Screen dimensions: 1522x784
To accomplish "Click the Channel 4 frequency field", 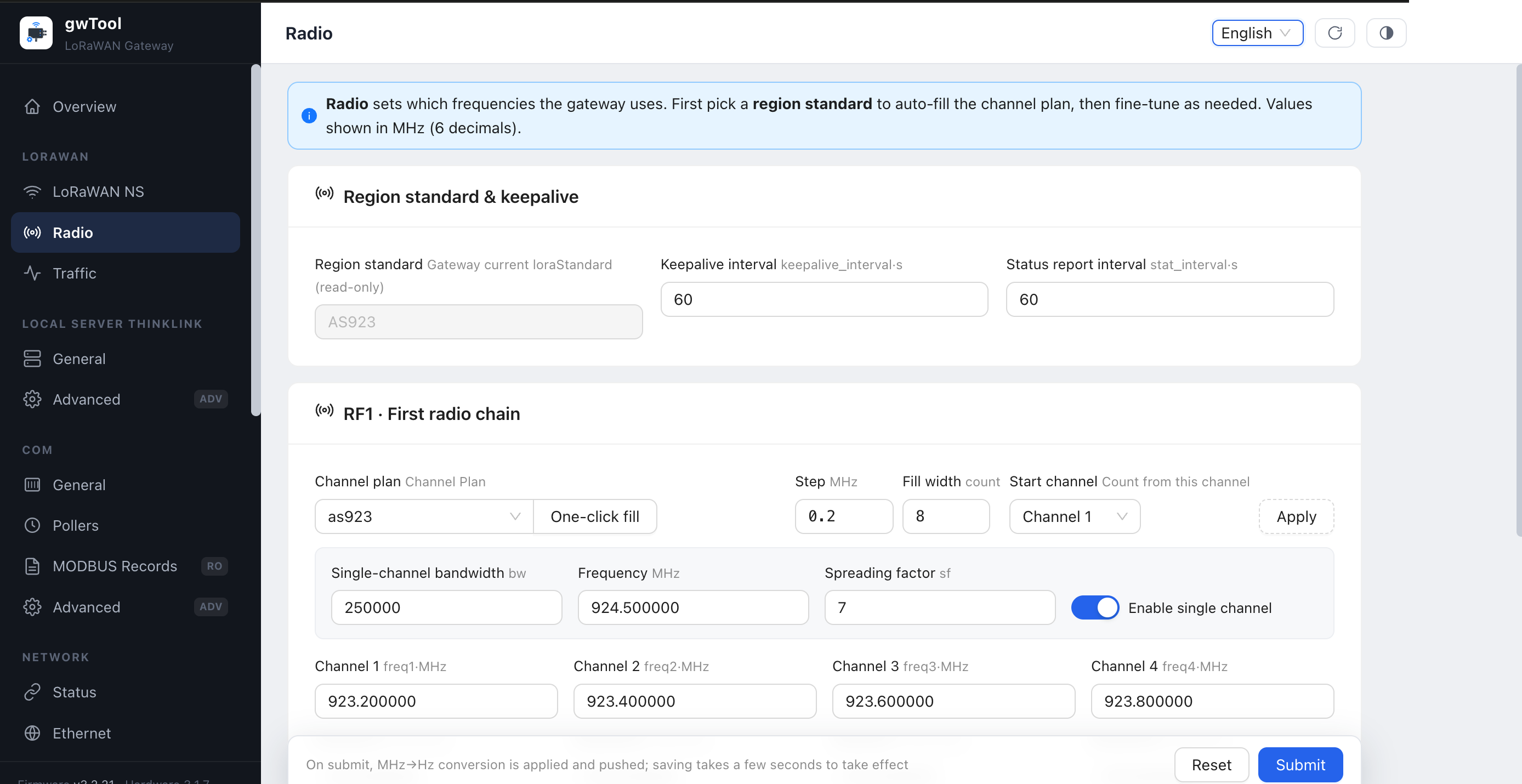I will [x=1212, y=701].
